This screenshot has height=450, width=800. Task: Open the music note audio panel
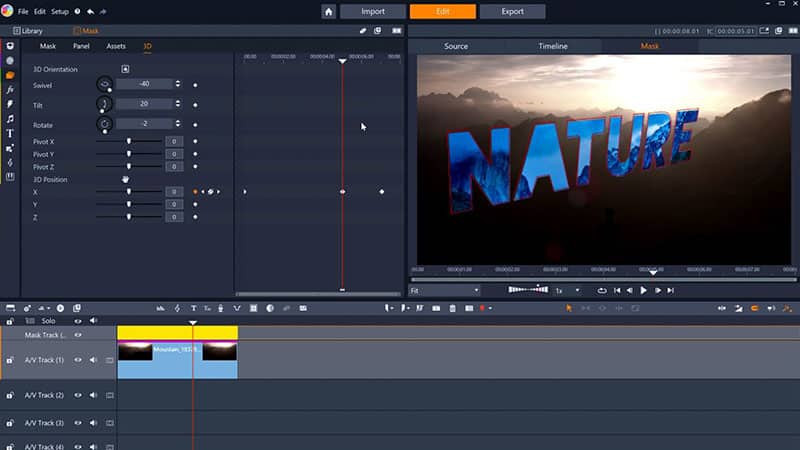click(10, 118)
